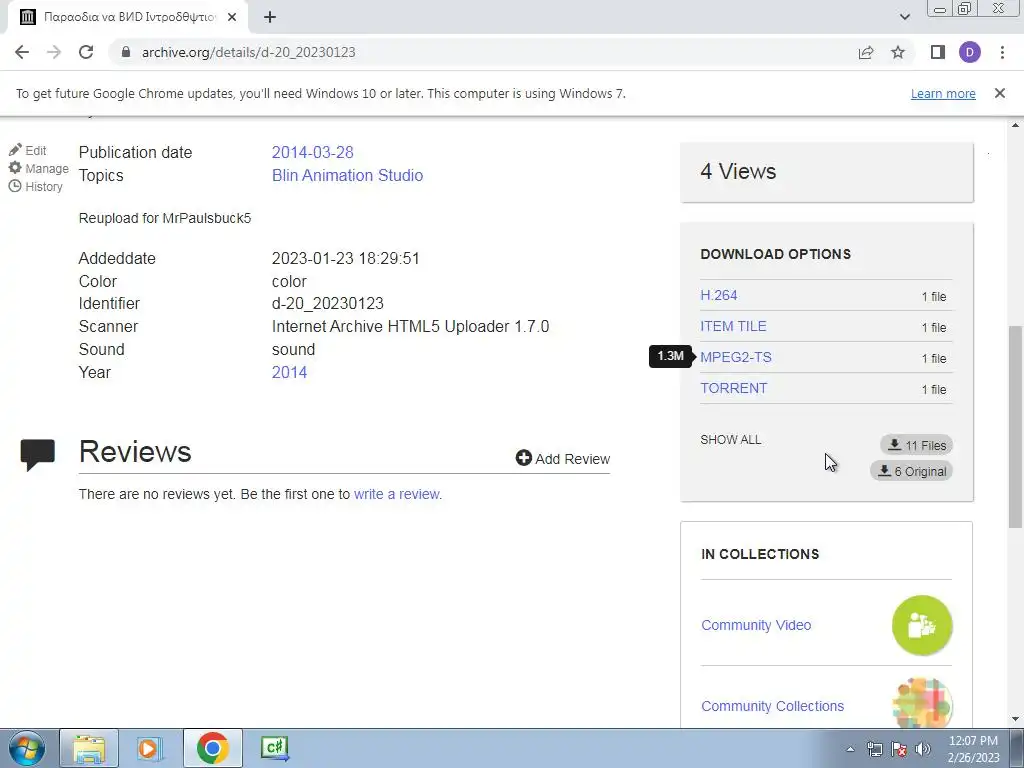This screenshot has height=768, width=1024.
Task: Click the padlock site info icon
Action: pyautogui.click(x=126, y=52)
